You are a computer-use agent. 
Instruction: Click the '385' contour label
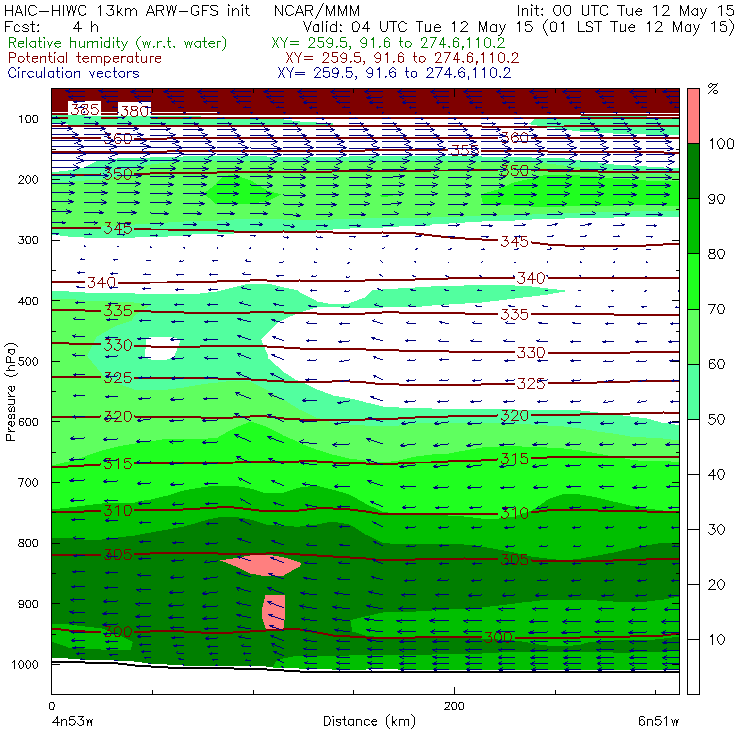pos(85,109)
